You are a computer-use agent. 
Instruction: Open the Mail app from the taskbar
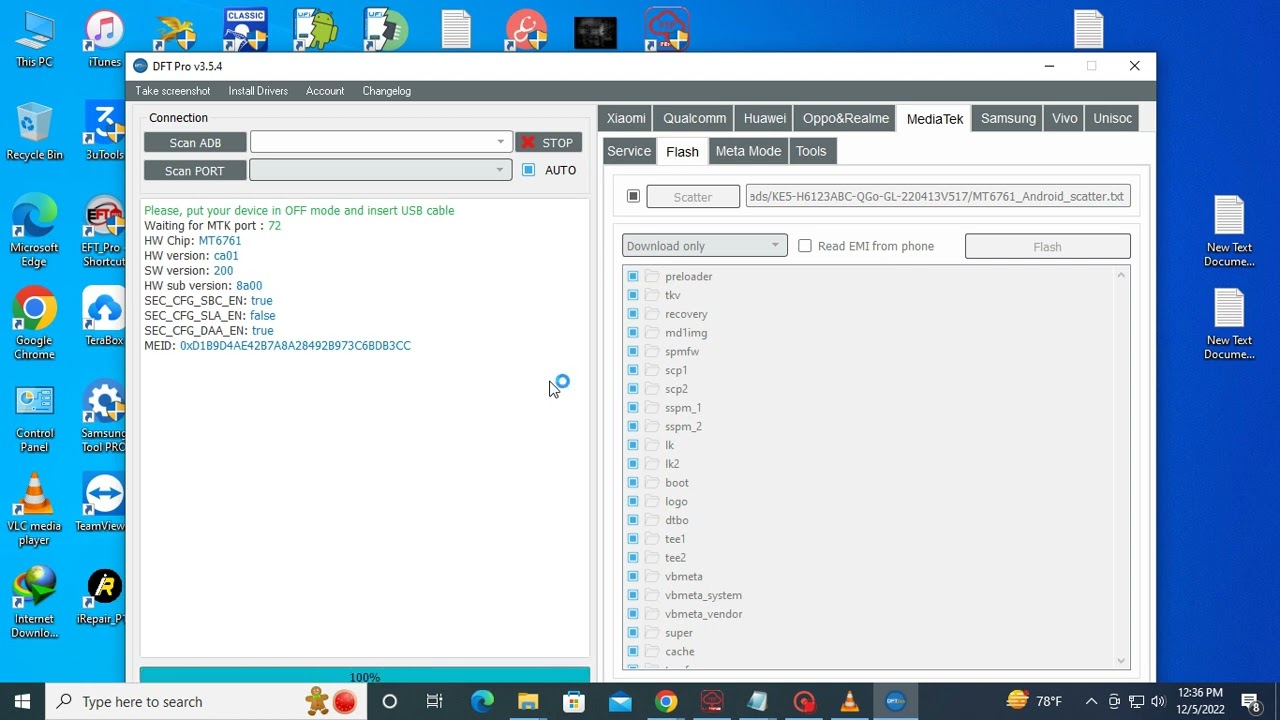point(620,701)
